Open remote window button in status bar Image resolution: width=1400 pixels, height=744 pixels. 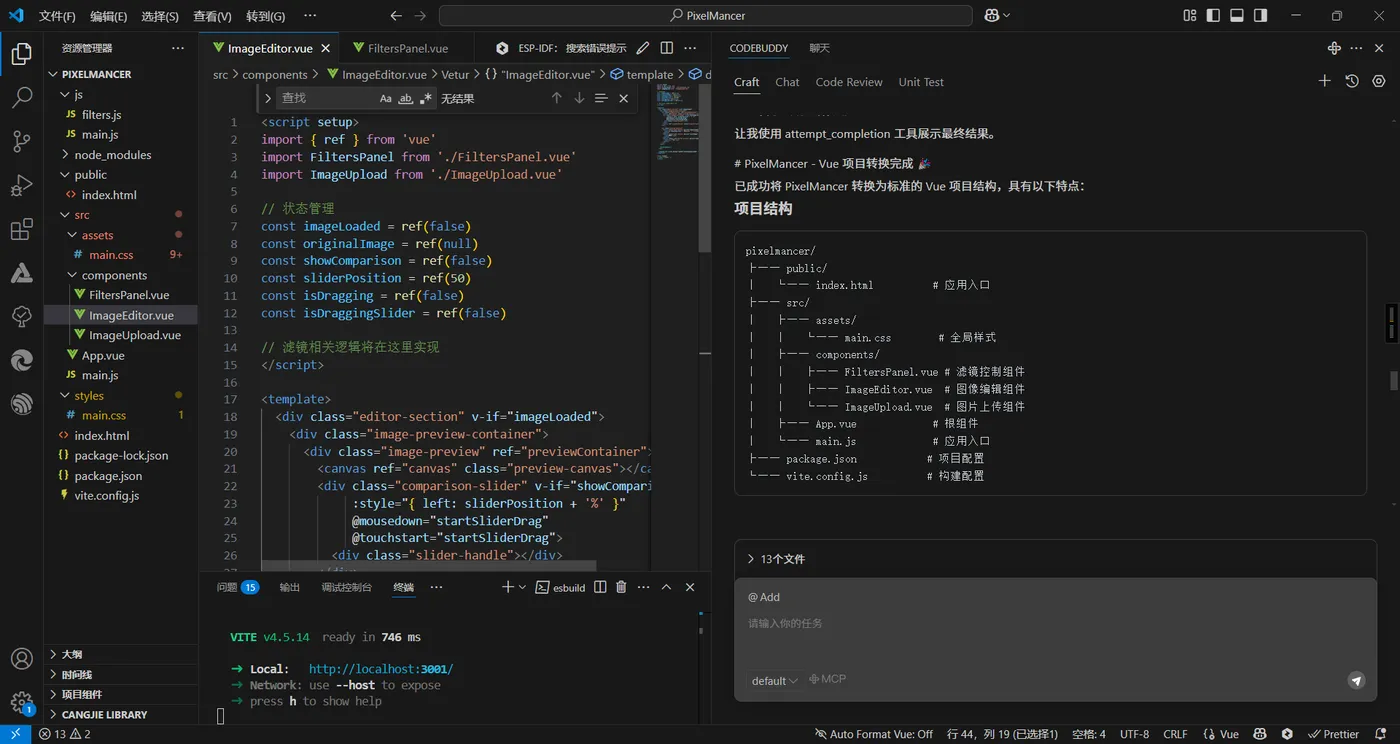point(15,734)
